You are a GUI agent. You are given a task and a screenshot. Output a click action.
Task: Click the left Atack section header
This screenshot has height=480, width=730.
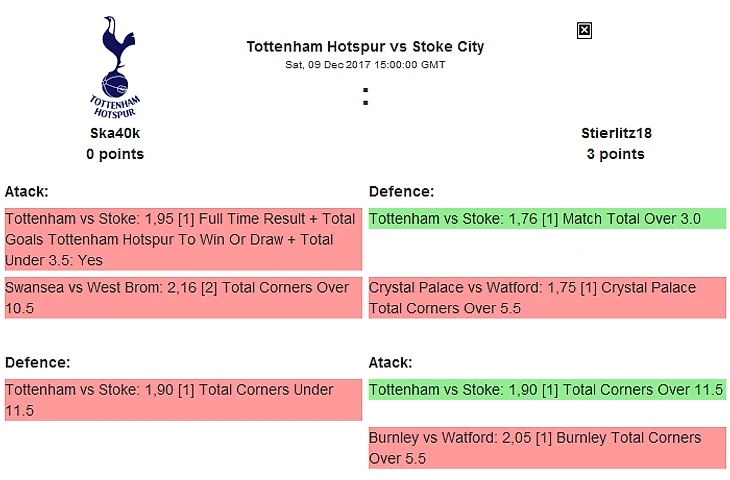[27, 191]
